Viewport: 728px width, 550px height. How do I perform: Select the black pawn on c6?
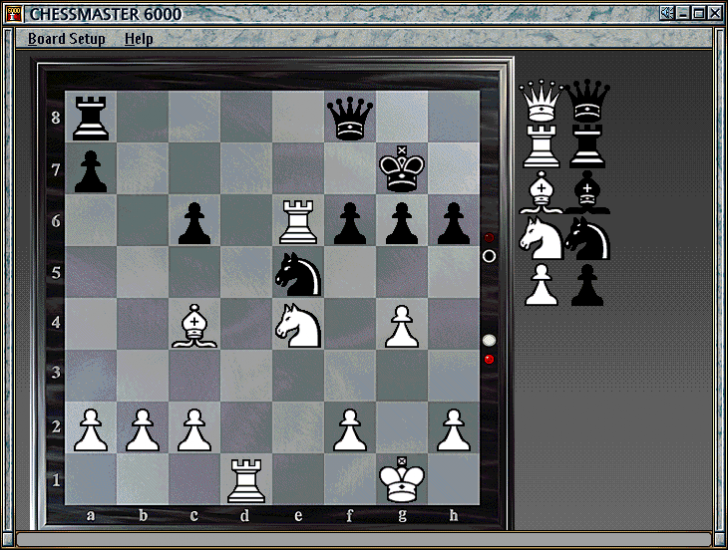195,223
